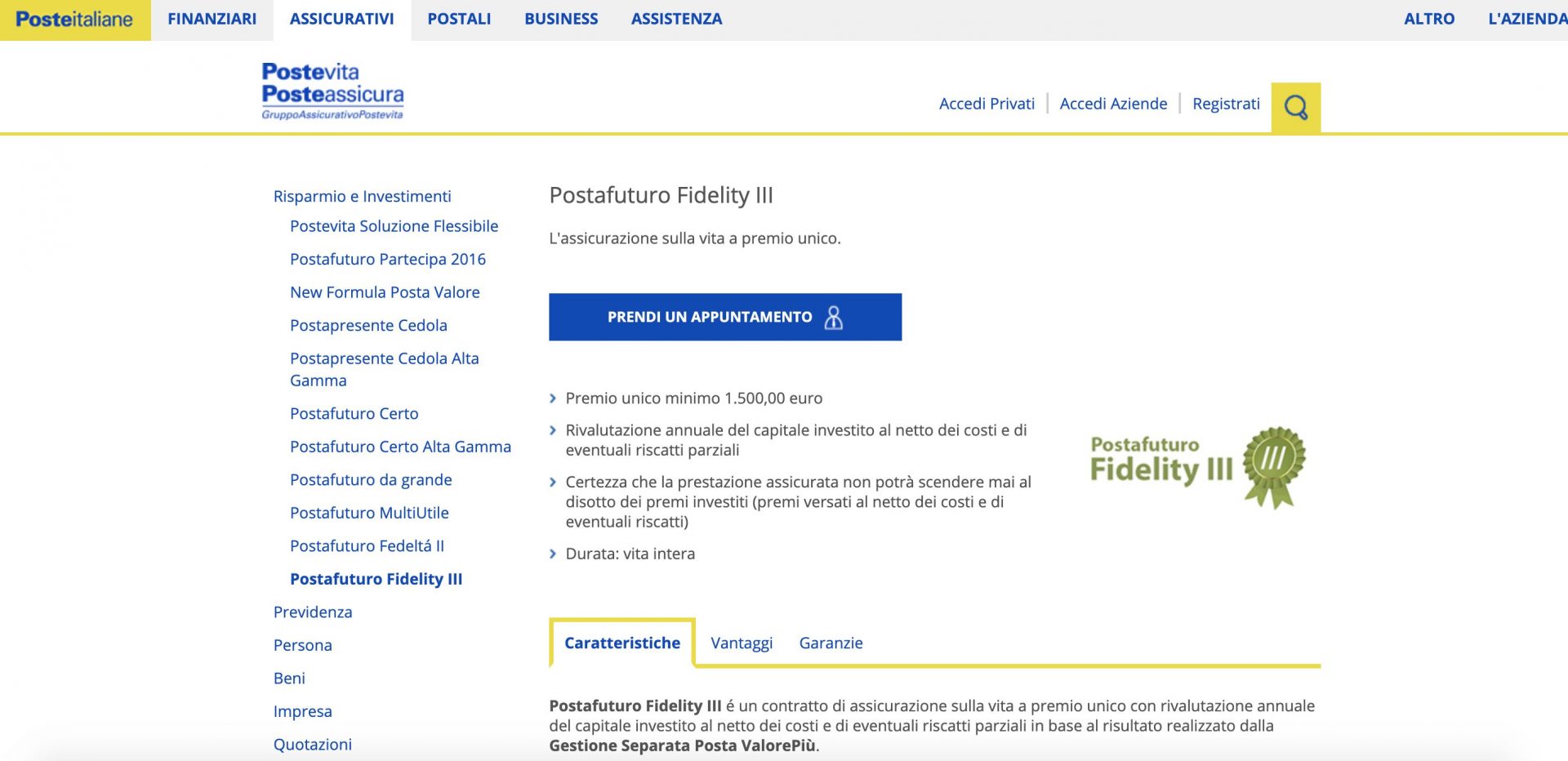
Task: Open Accedi Aziende link
Action: tap(1113, 104)
